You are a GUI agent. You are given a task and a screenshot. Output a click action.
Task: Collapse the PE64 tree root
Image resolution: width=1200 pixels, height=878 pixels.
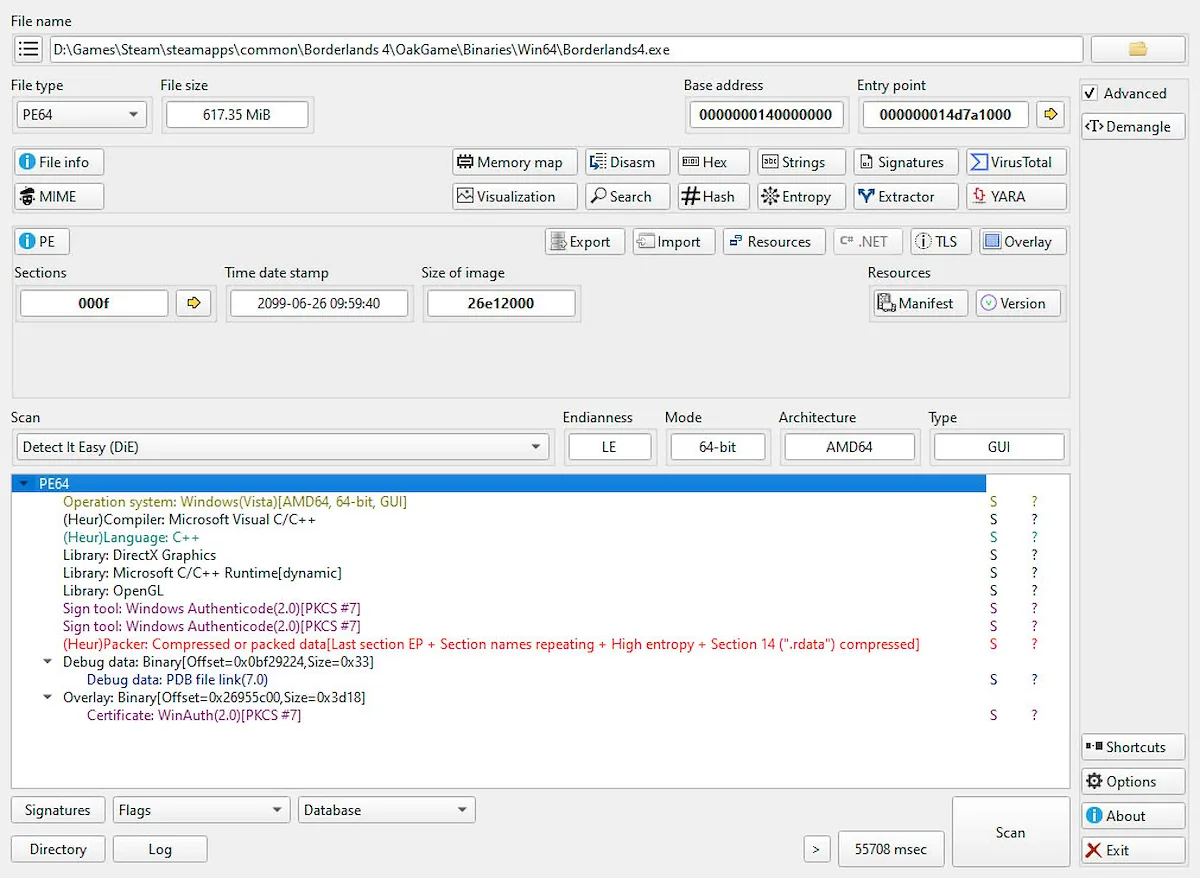(25, 484)
